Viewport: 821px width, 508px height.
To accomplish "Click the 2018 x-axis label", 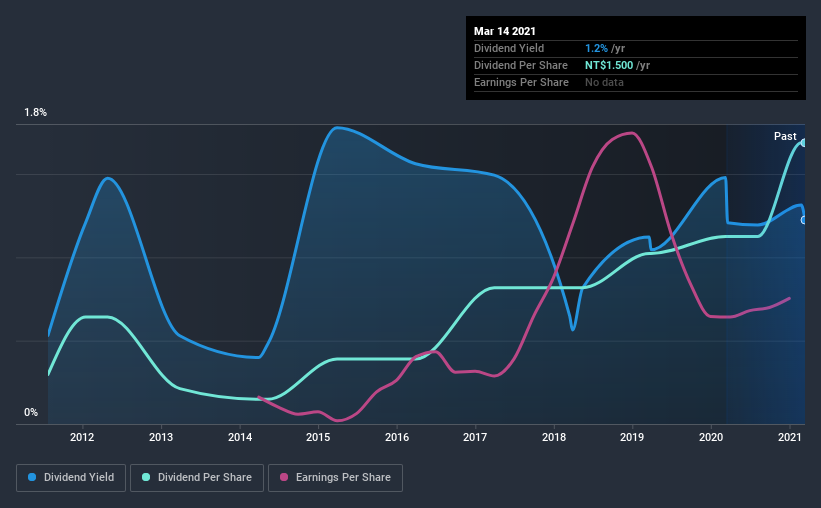I will (554, 437).
